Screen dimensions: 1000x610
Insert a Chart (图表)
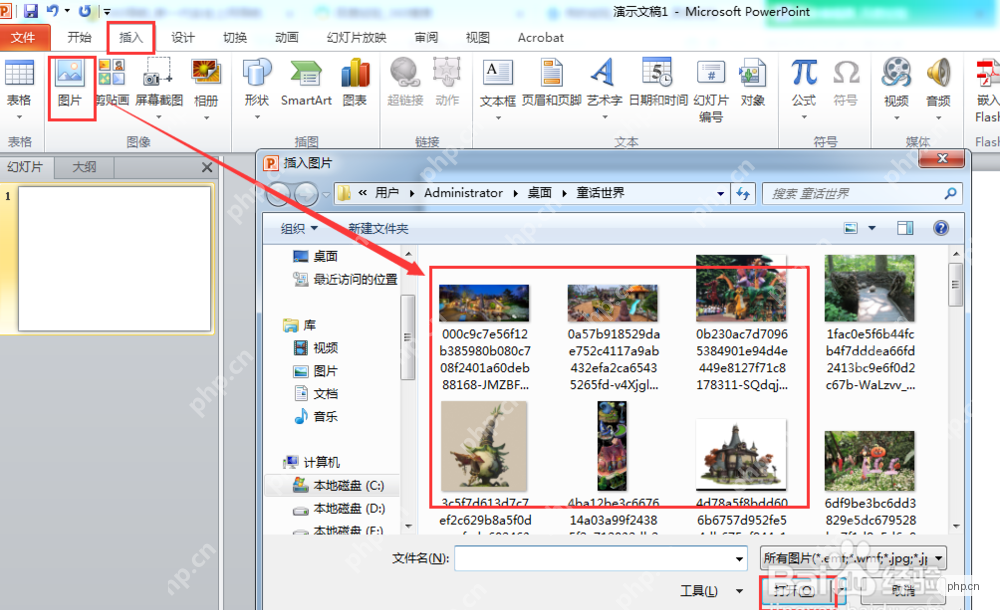coord(355,82)
